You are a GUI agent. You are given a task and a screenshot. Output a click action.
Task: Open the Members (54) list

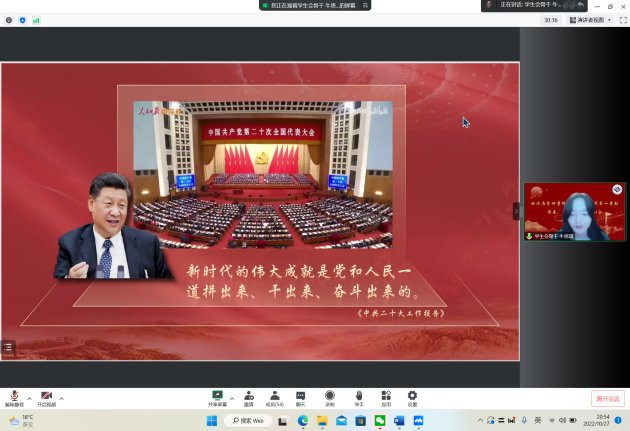click(x=274, y=396)
